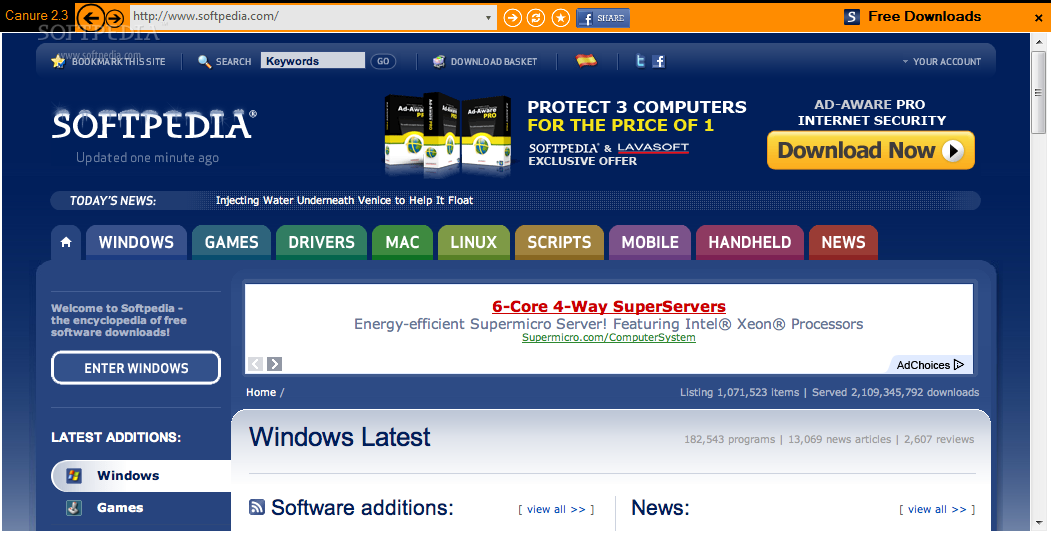Click the Softpedia logo
This screenshot has width=1051, height=537.
[x=153, y=123]
